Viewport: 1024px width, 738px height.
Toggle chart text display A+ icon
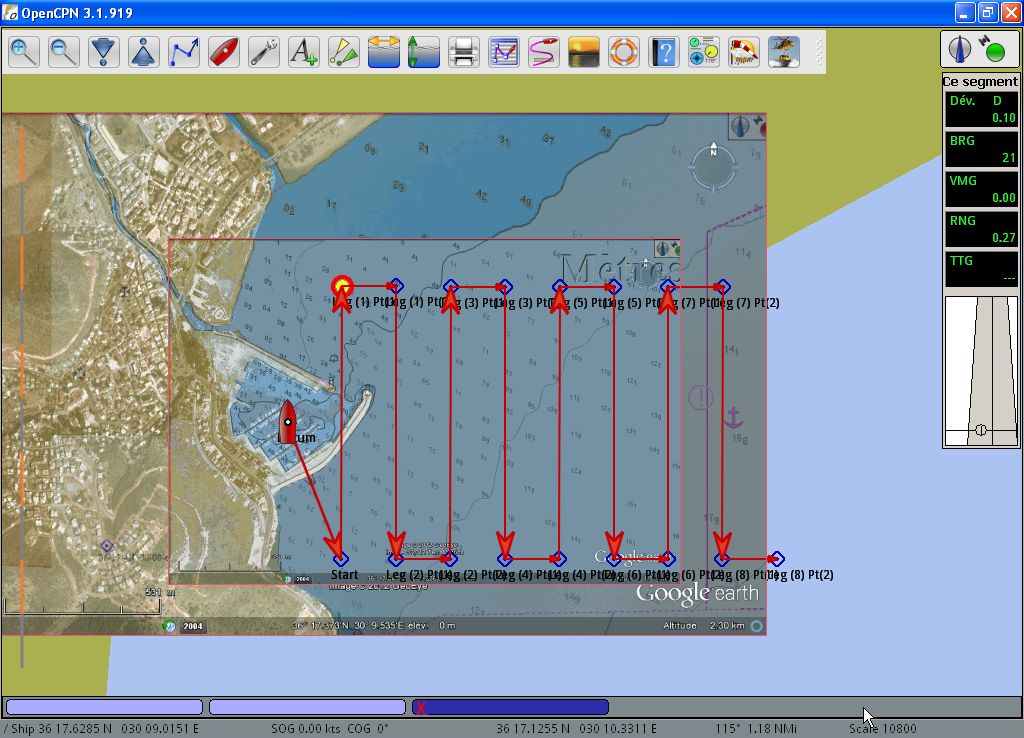(304, 51)
